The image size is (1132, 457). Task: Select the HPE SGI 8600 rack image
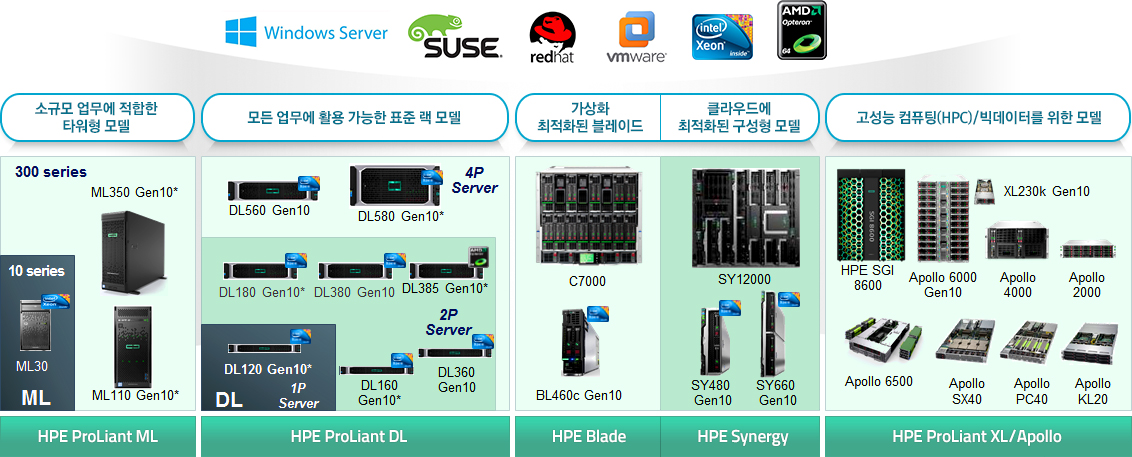tap(871, 214)
